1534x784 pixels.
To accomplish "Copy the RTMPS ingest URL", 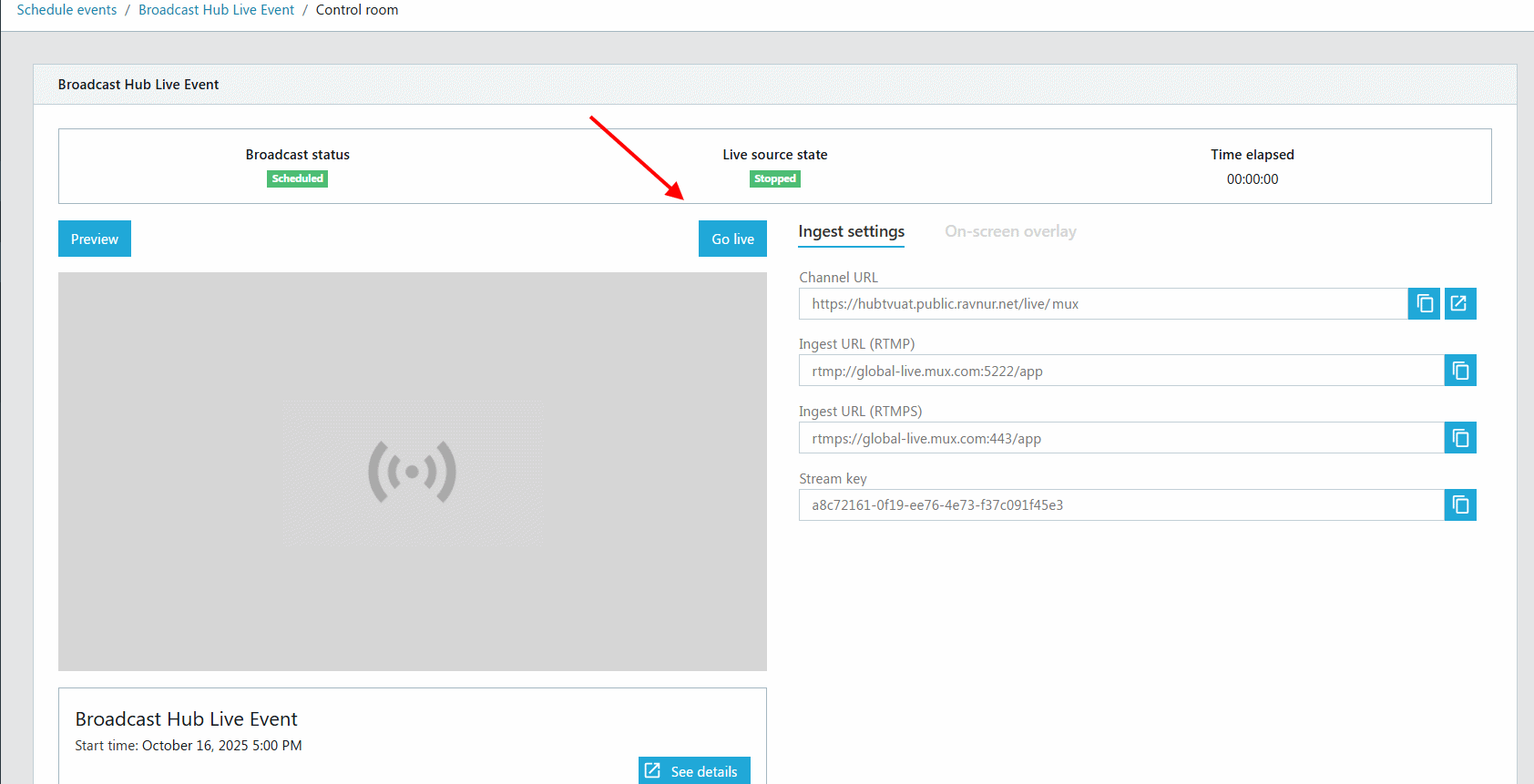I will point(1460,438).
